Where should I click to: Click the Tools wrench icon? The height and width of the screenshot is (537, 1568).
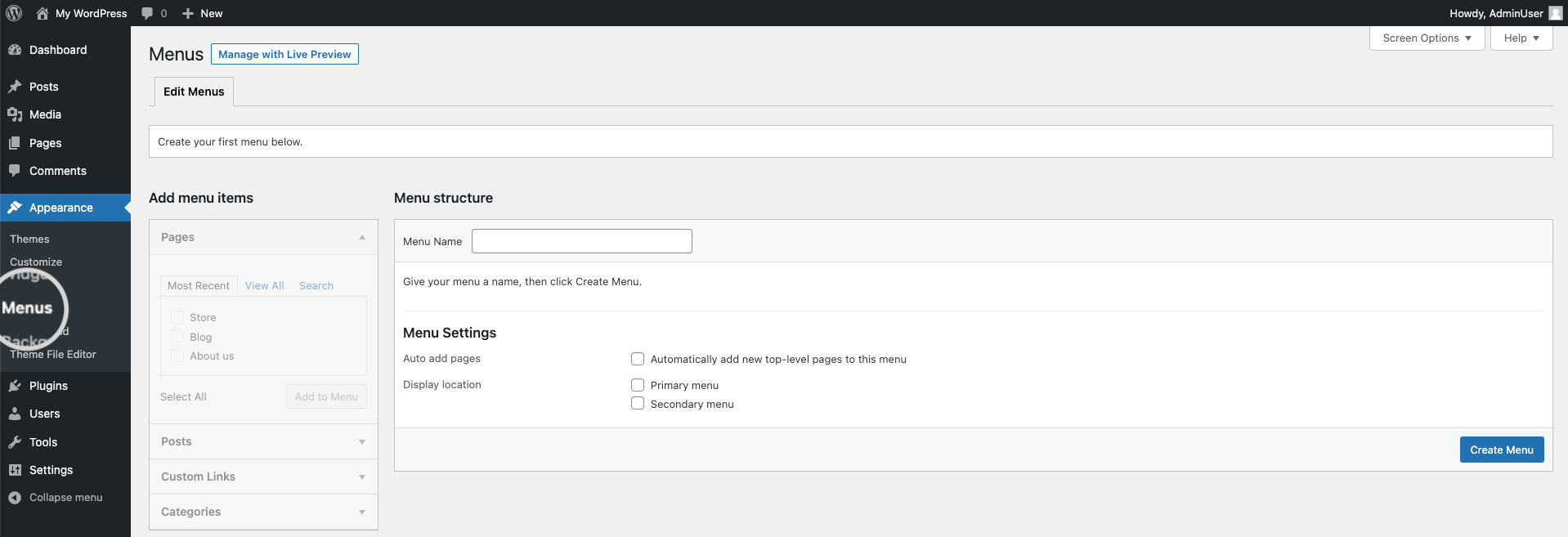[15, 442]
